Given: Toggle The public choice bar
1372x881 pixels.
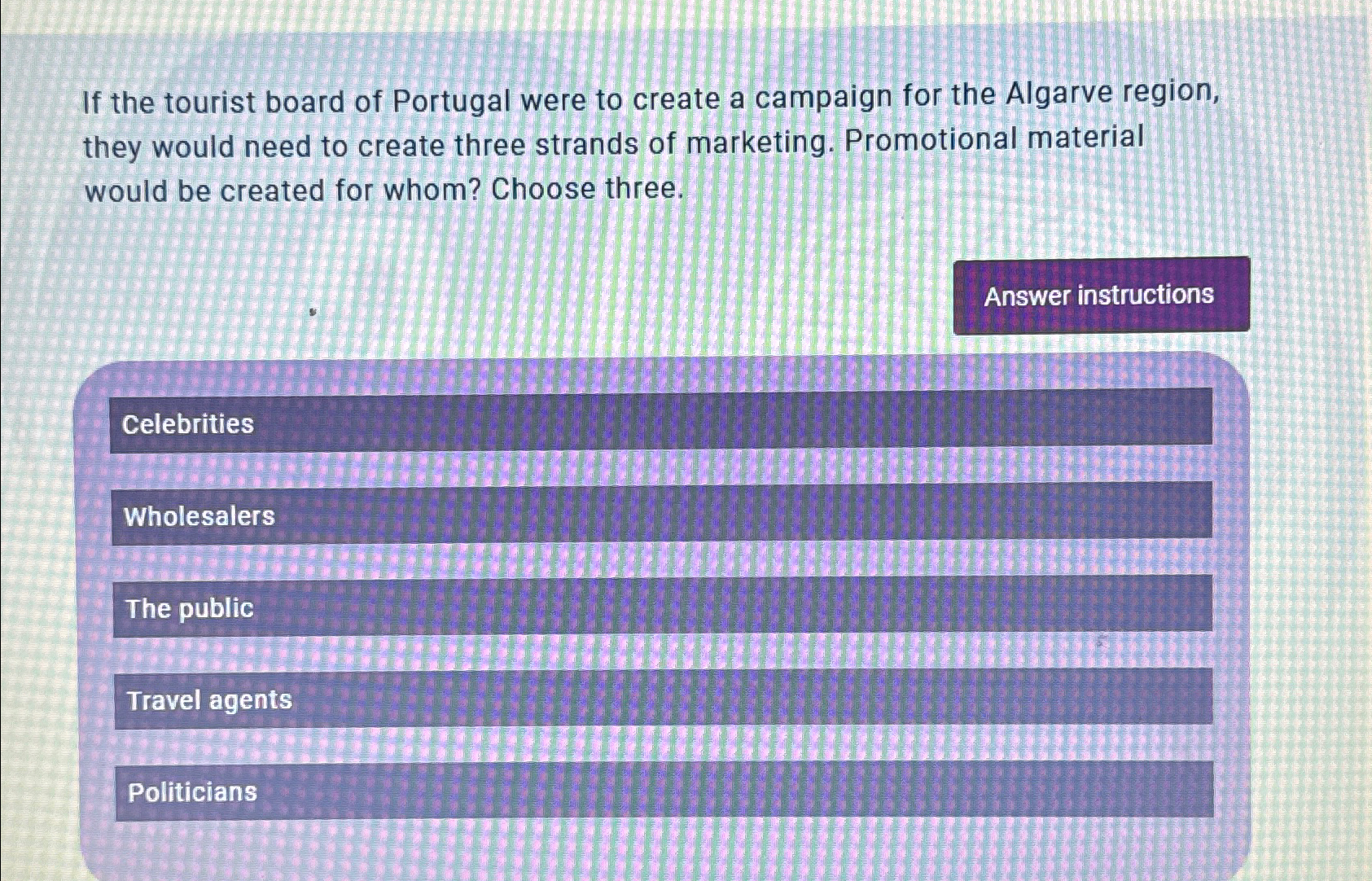Looking at the screenshot, I should (x=663, y=606).
